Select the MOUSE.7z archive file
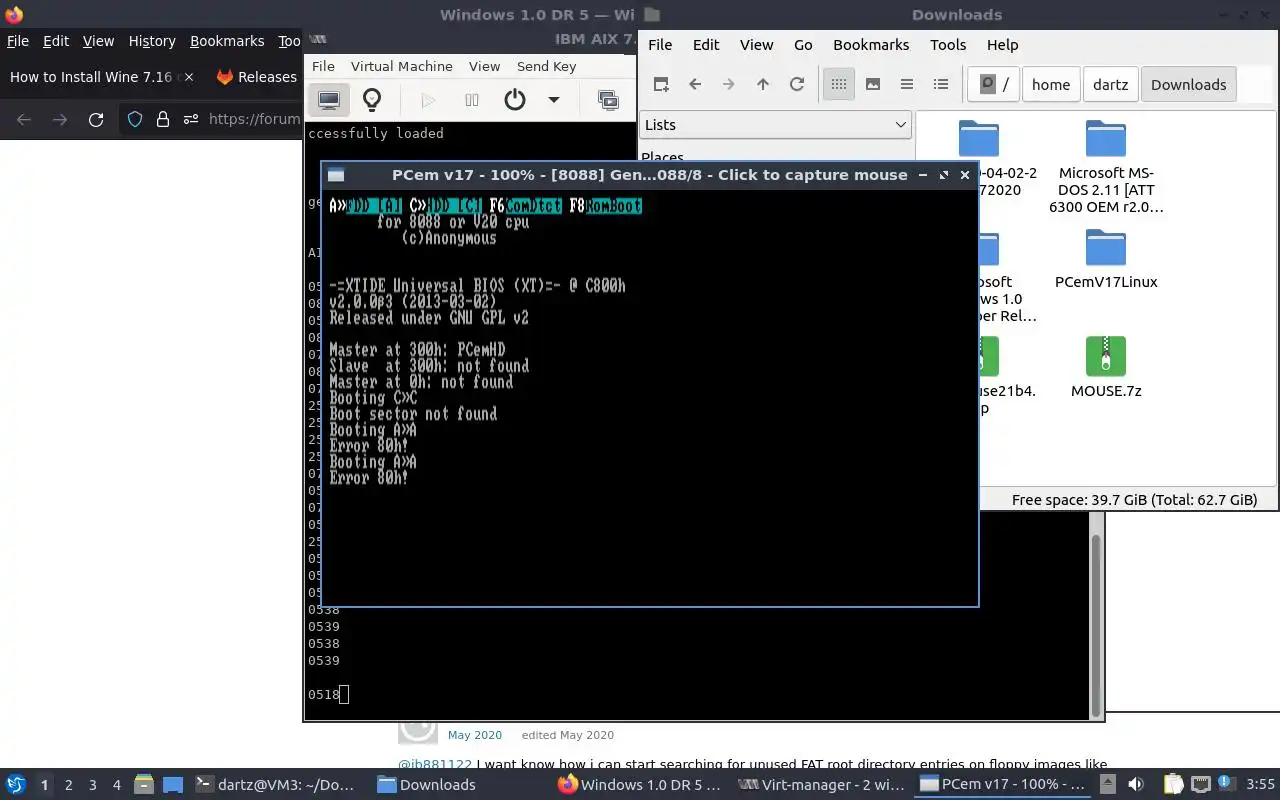 coord(1106,367)
